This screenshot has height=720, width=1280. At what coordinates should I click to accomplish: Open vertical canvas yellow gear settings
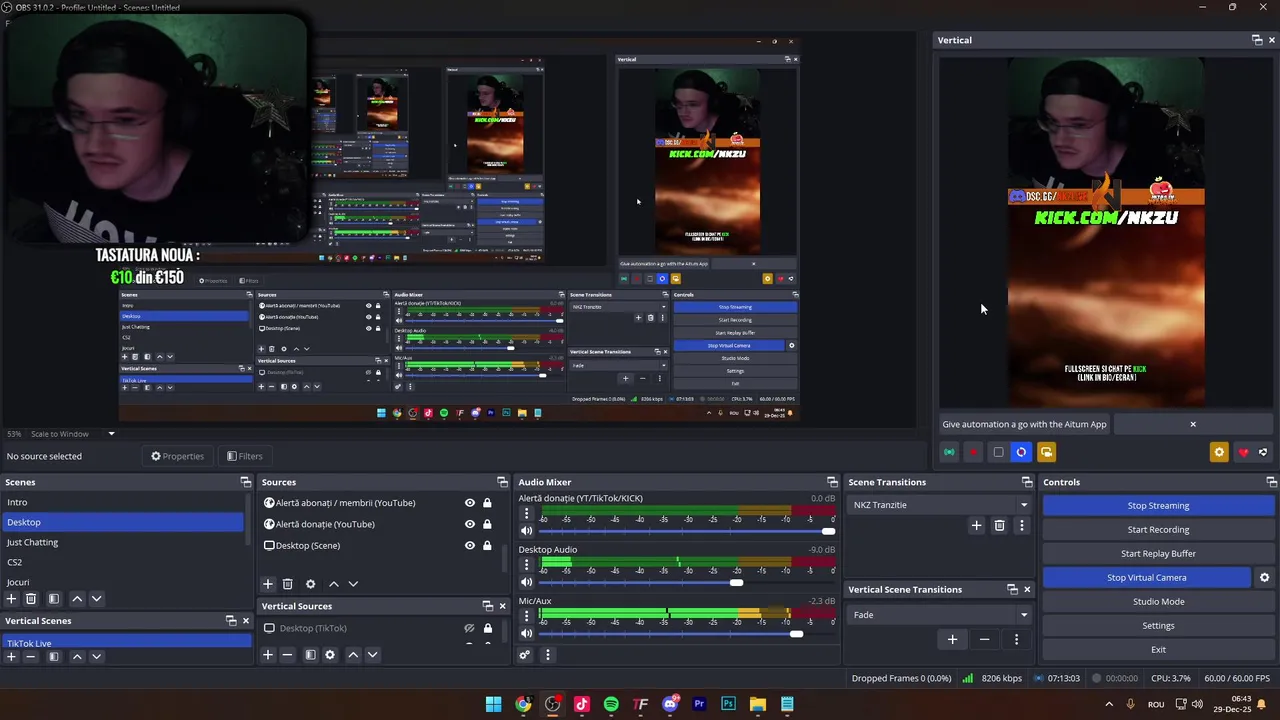[1219, 452]
